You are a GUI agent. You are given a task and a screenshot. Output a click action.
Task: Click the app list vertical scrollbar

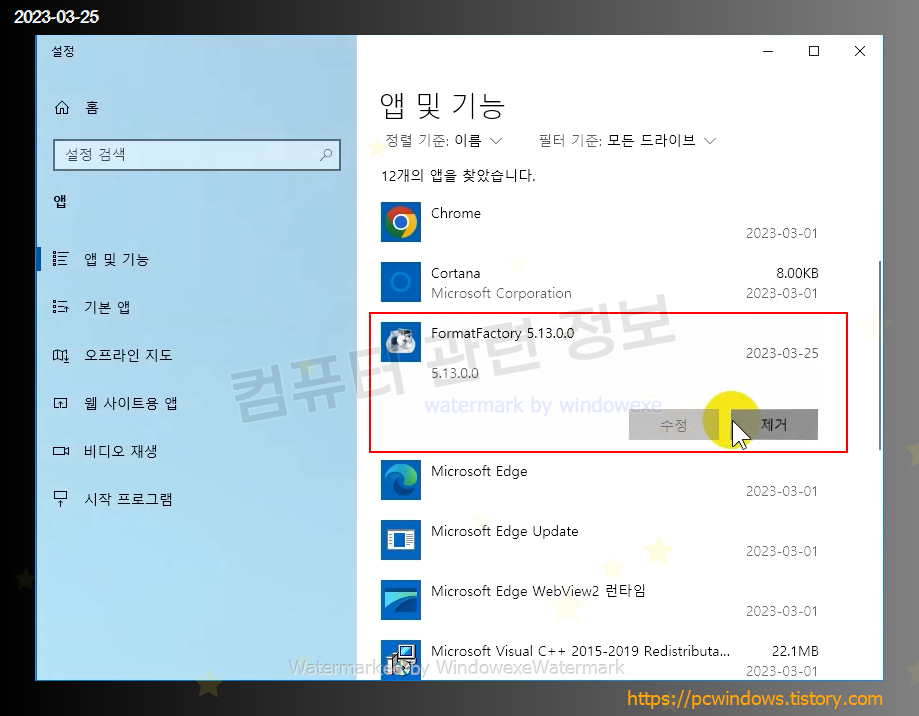(x=879, y=355)
